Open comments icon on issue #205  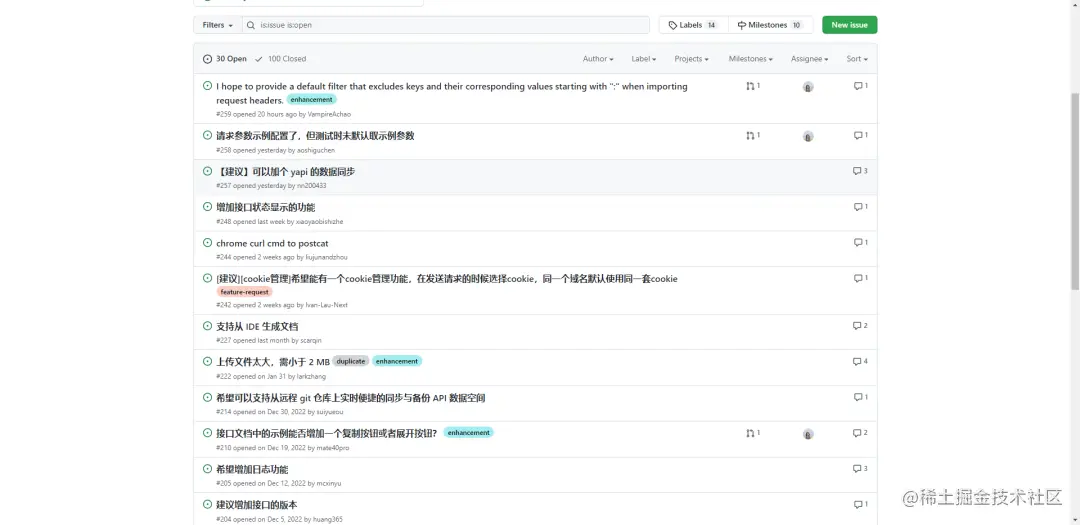[x=860, y=469]
